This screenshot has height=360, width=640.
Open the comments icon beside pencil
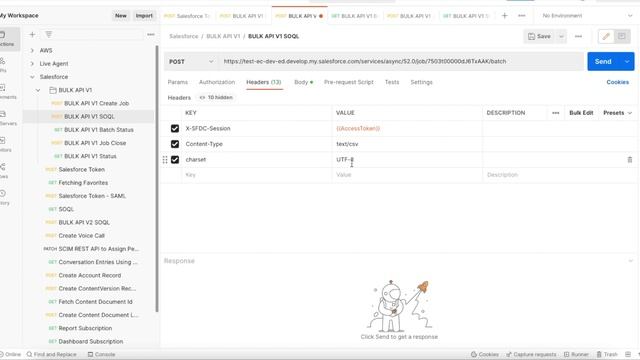click(622, 36)
